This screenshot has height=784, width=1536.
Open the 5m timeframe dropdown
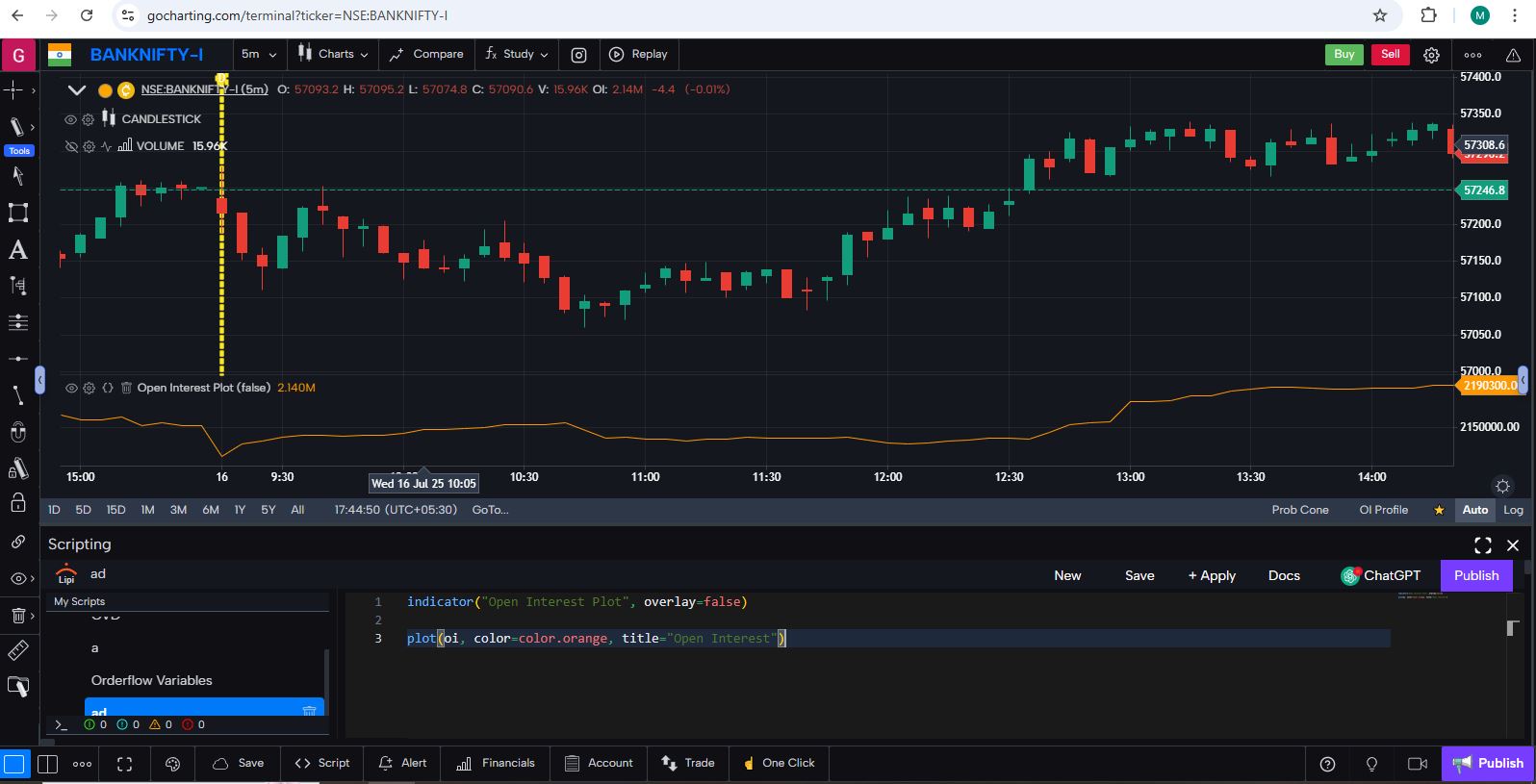(258, 55)
